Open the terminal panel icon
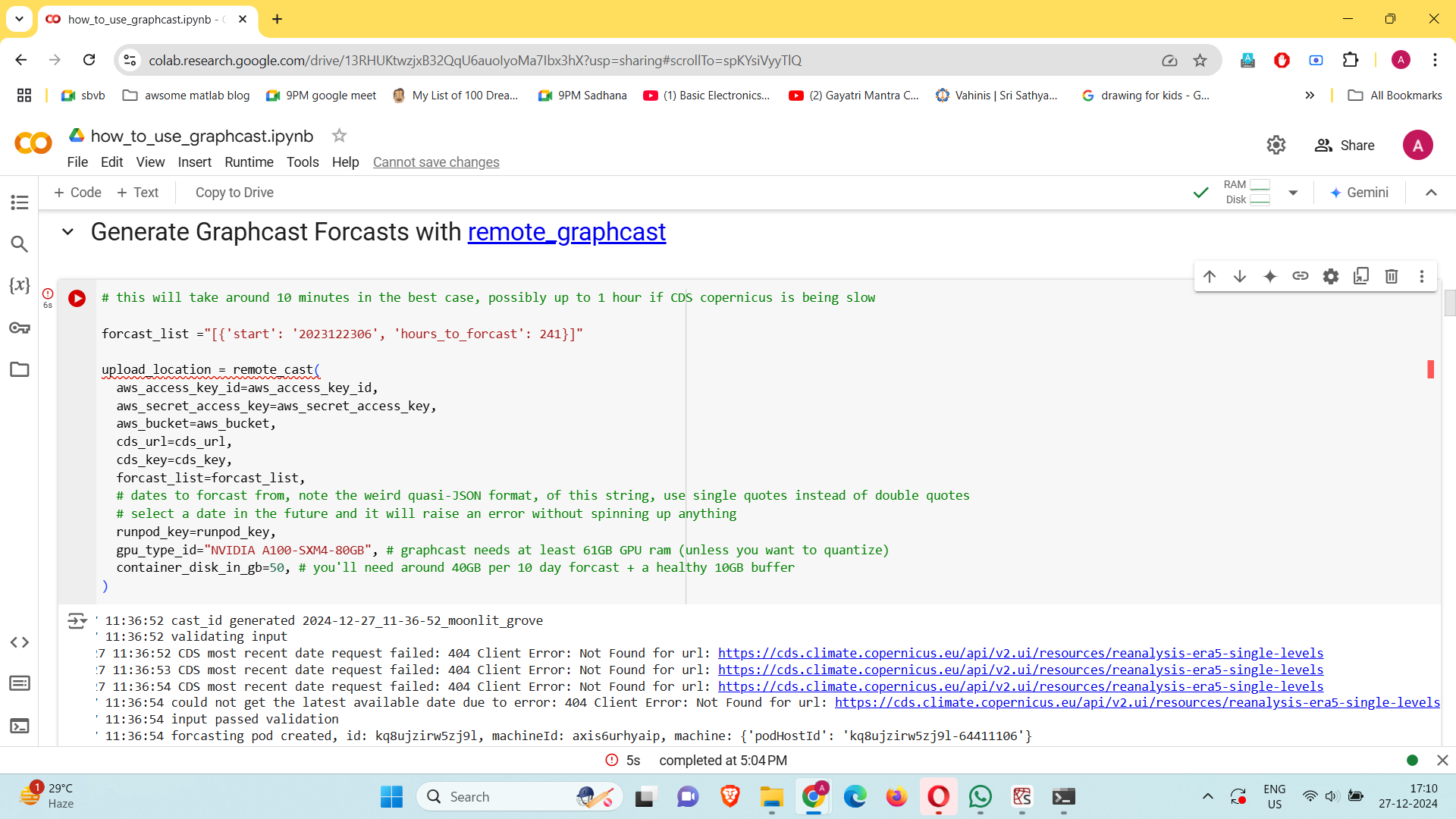The image size is (1456, 819). pos(20,726)
